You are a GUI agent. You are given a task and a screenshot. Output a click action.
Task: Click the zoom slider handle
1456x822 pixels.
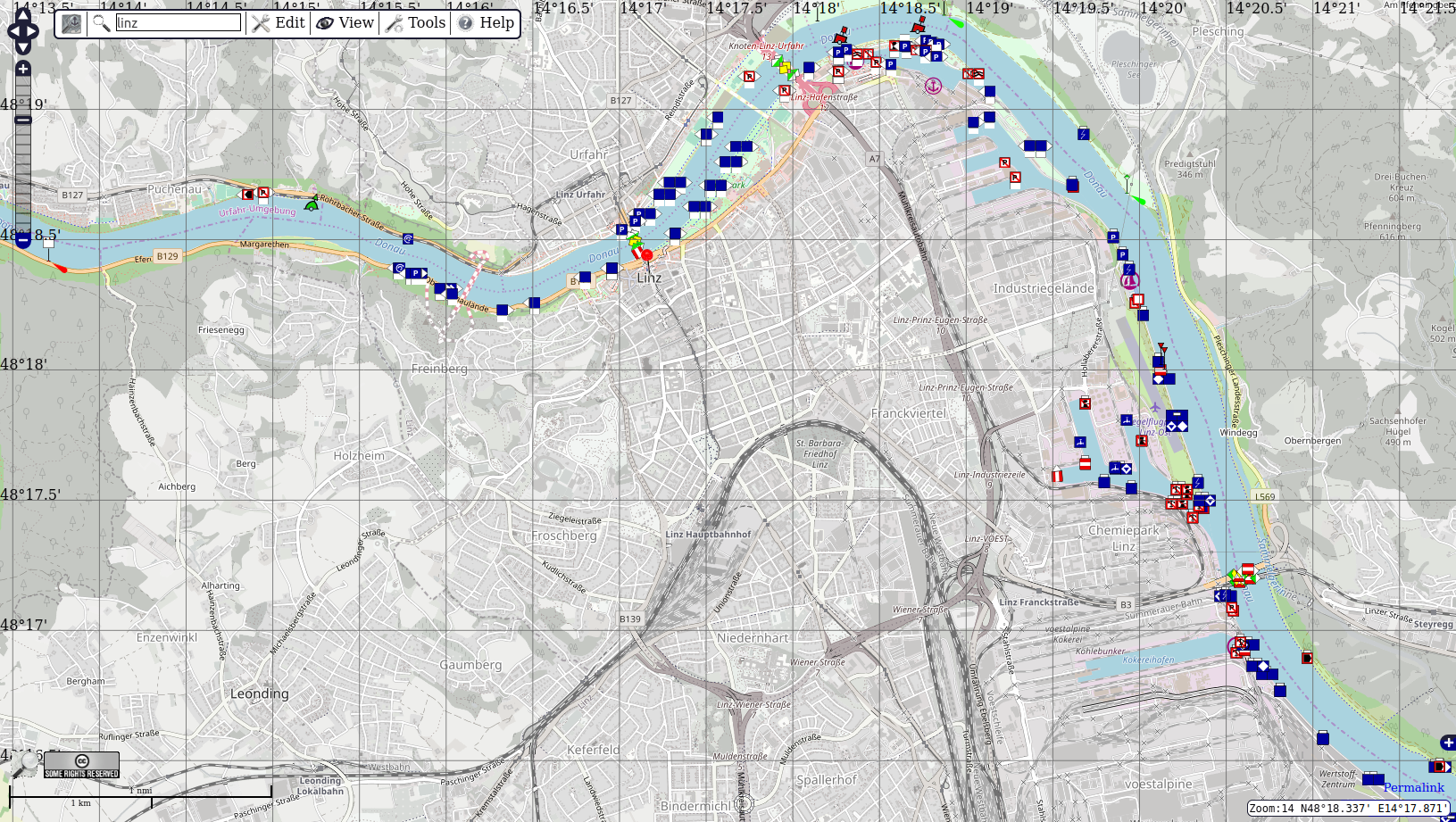pos(23,120)
